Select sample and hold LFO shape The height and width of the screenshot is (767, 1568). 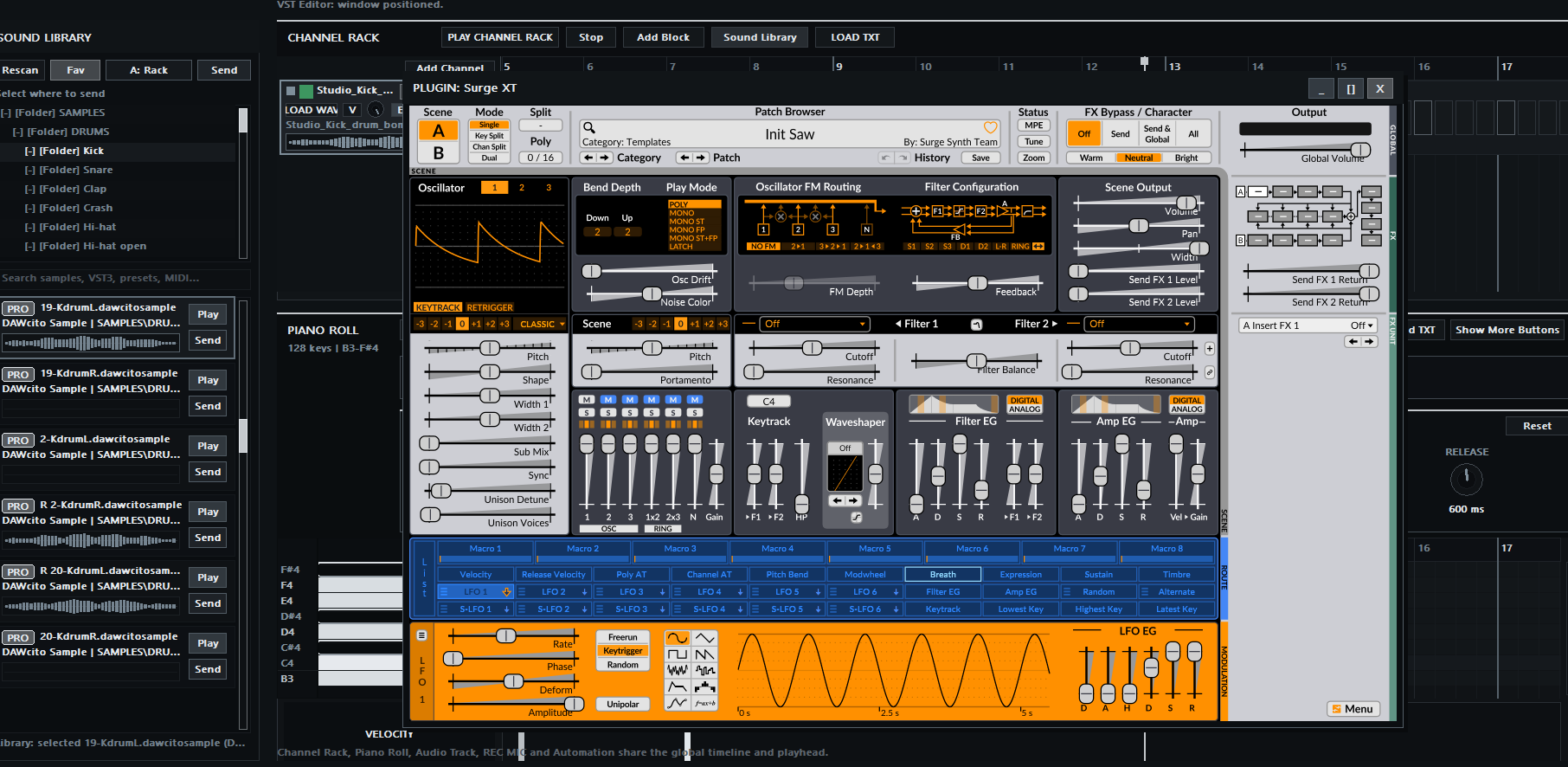pyautogui.click(x=705, y=671)
